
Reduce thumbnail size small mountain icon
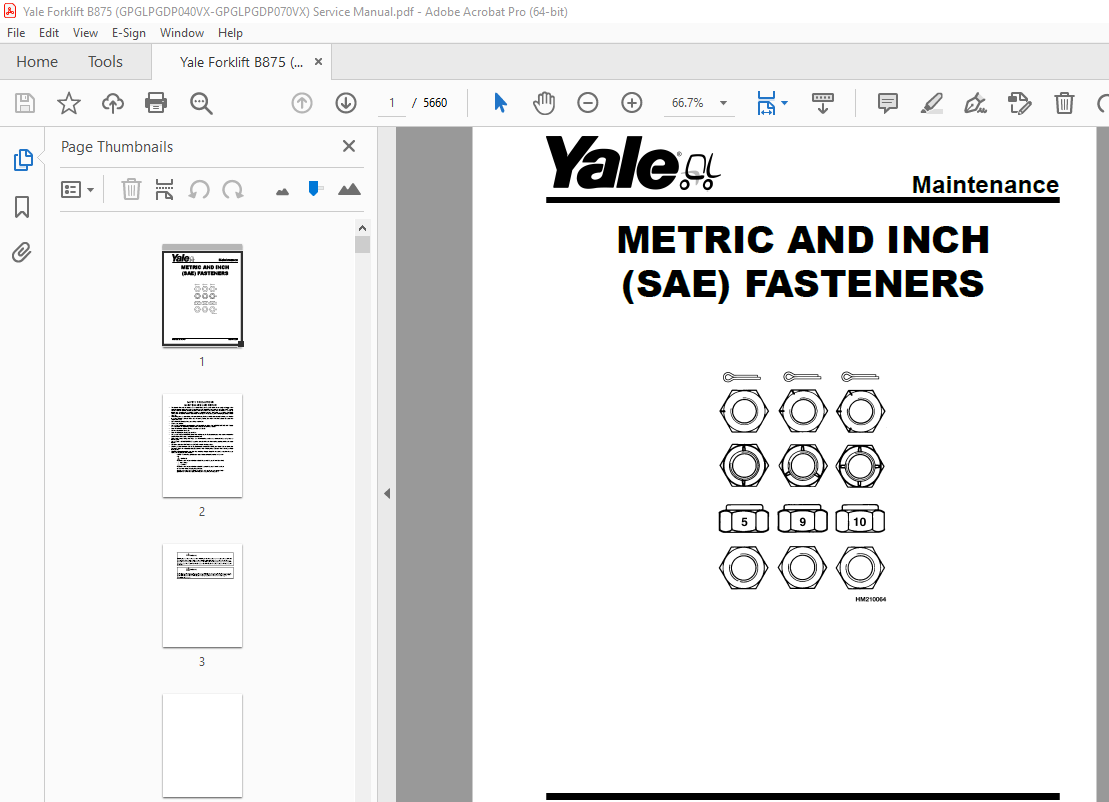pyautogui.click(x=282, y=191)
